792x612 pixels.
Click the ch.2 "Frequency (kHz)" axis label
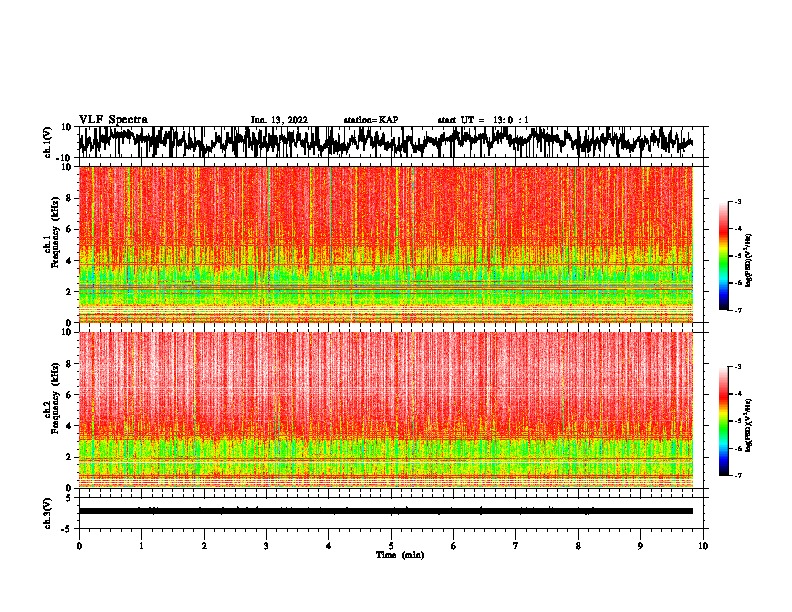55,398
